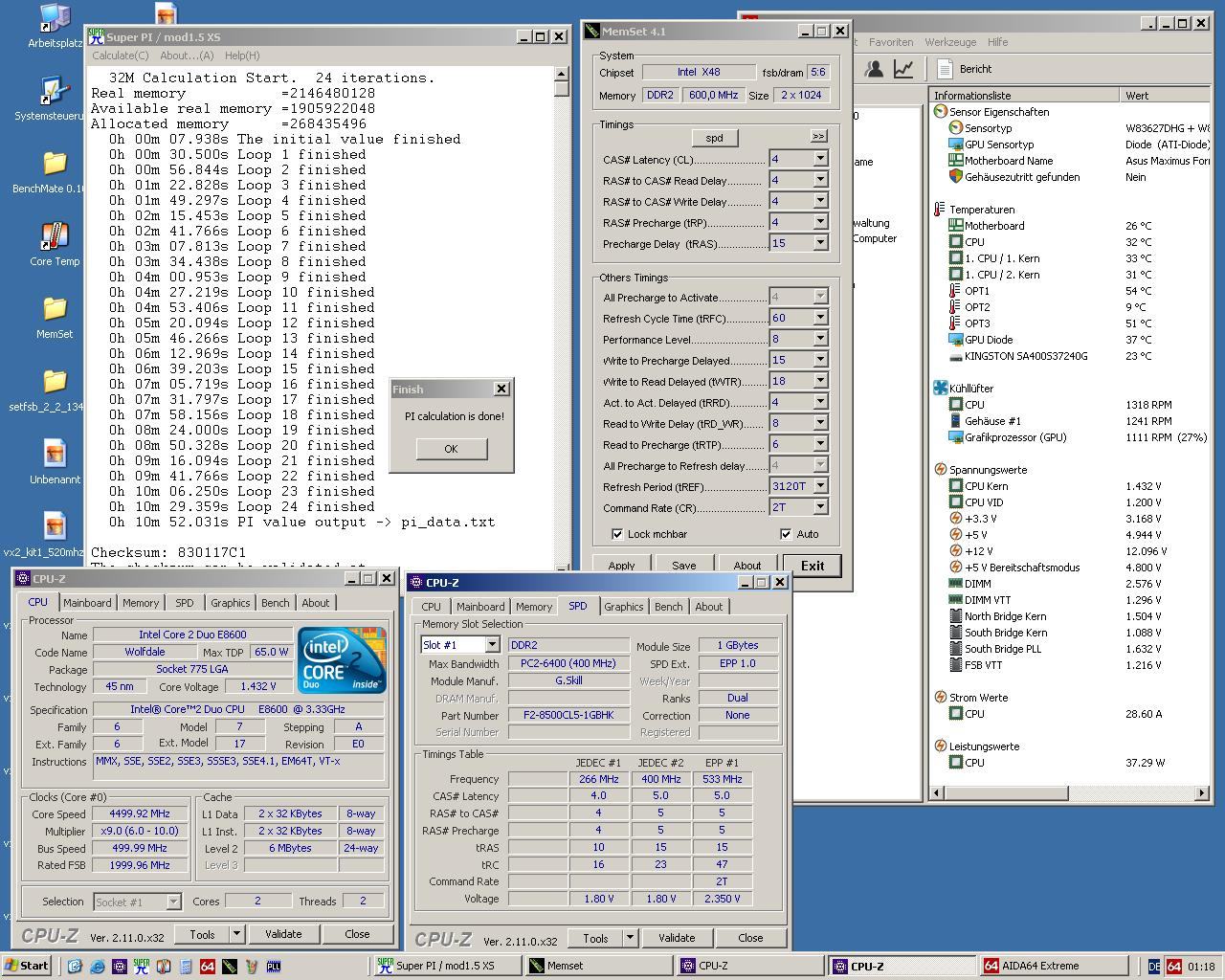Viewport: 1225px width, 980px height.
Task: Open Write to Read Delayed (tWTR) dropdown
Action: pyautogui.click(x=820, y=381)
